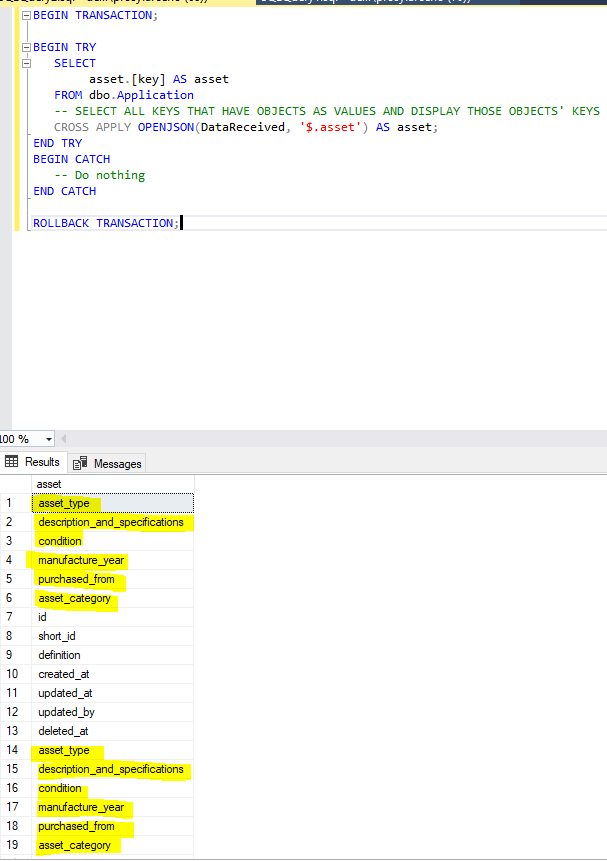607x861 pixels.
Task: Switch to the Messages tab
Action: (x=107, y=463)
